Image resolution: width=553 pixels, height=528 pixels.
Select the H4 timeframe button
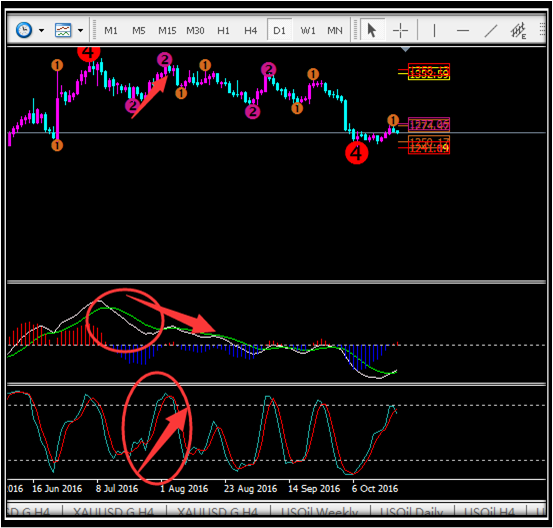250,31
